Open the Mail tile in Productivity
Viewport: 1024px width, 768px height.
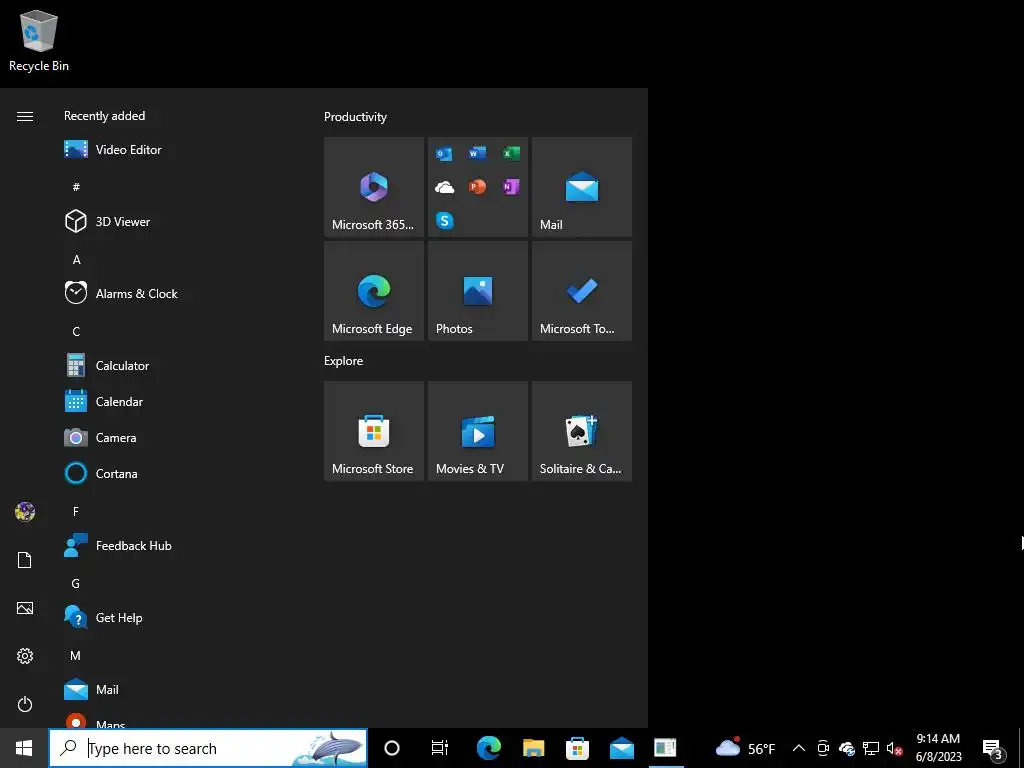pyautogui.click(x=581, y=187)
